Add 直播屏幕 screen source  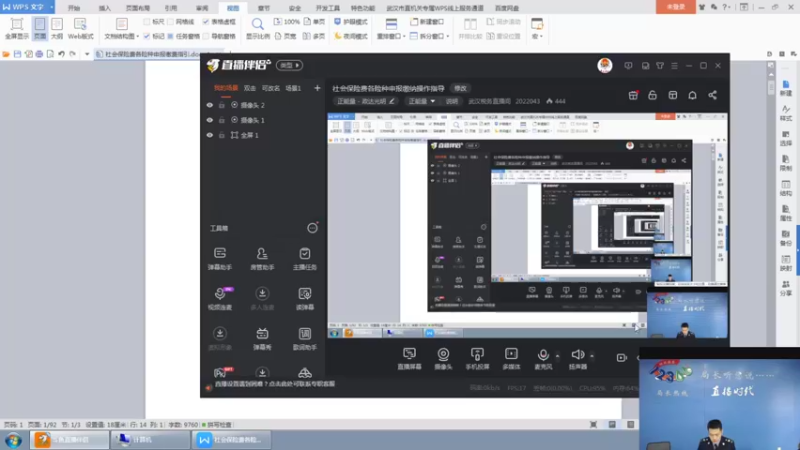point(409,359)
